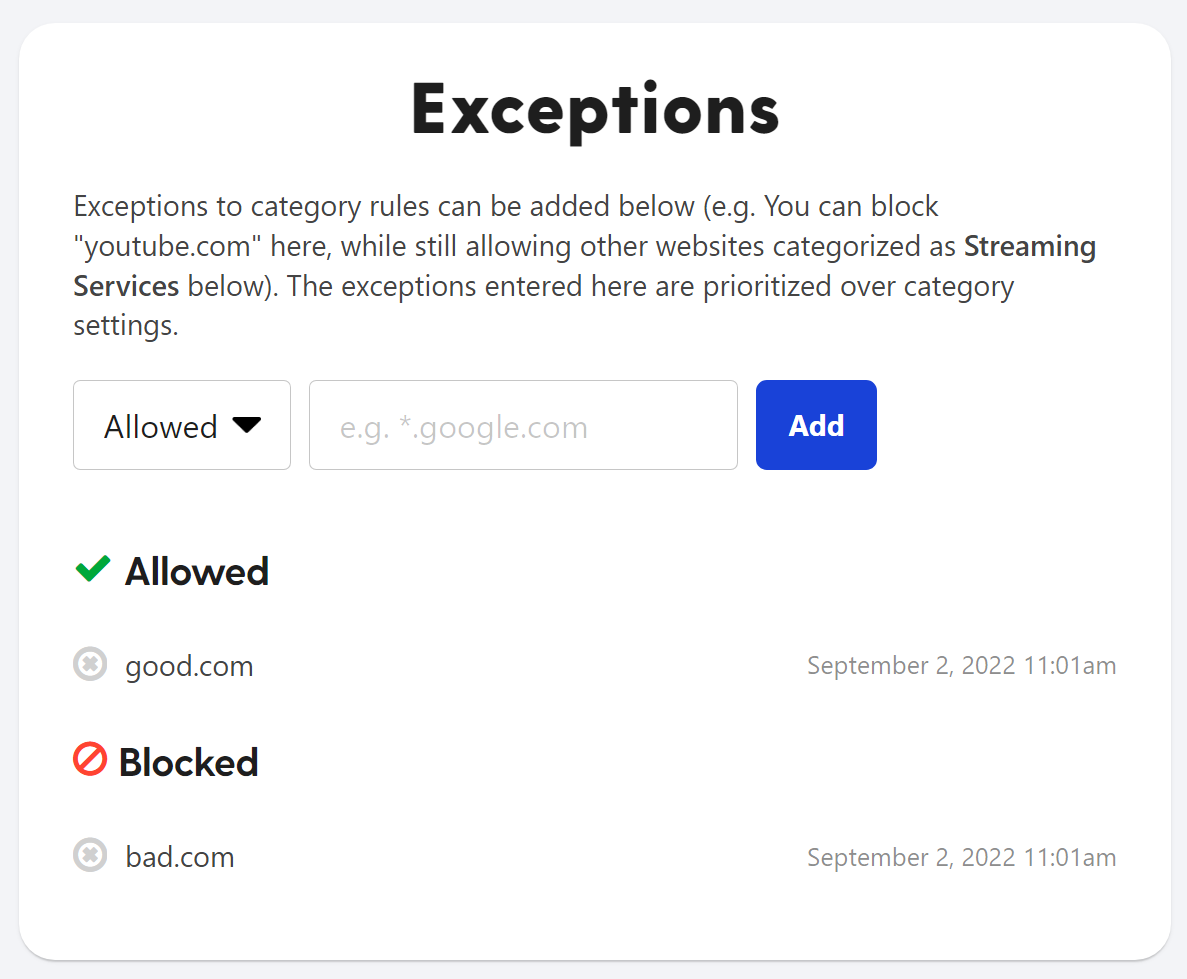Remove bad.com using its delete icon

click(90, 855)
